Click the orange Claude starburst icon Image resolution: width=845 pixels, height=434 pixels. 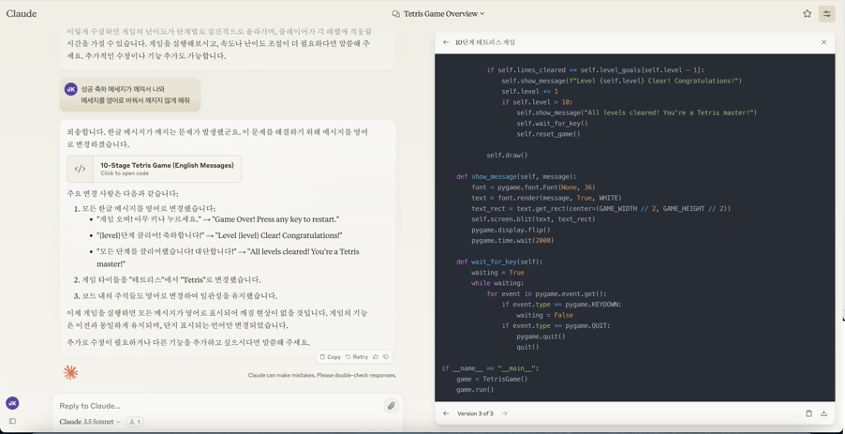pyautogui.click(x=70, y=372)
